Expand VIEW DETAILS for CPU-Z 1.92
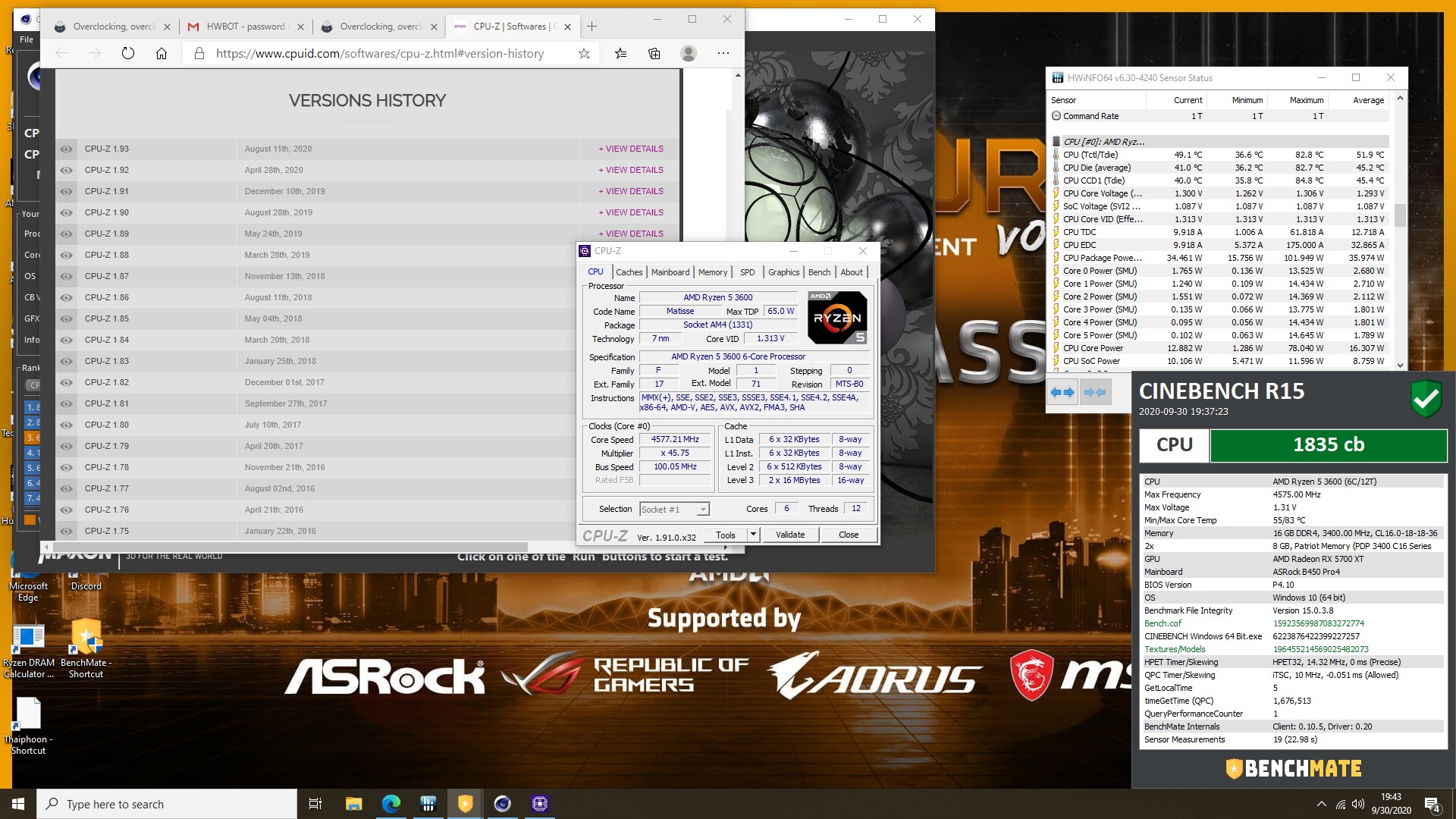Viewport: 1456px width, 819px height. (x=631, y=170)
